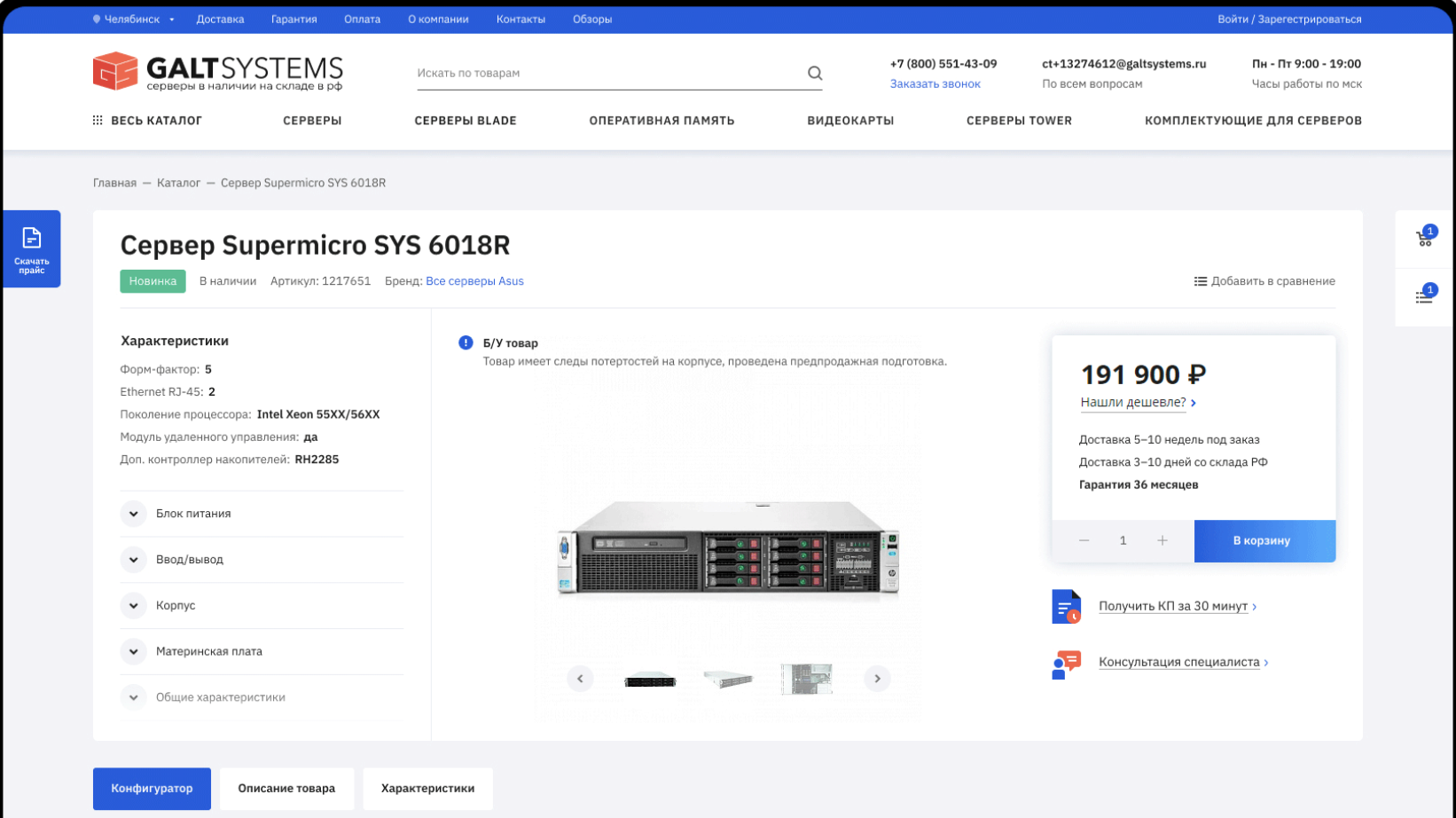This screenshot has height=818, width=1456.
Task: Click the Новинка badge
Action: click(x=153, y=281)
